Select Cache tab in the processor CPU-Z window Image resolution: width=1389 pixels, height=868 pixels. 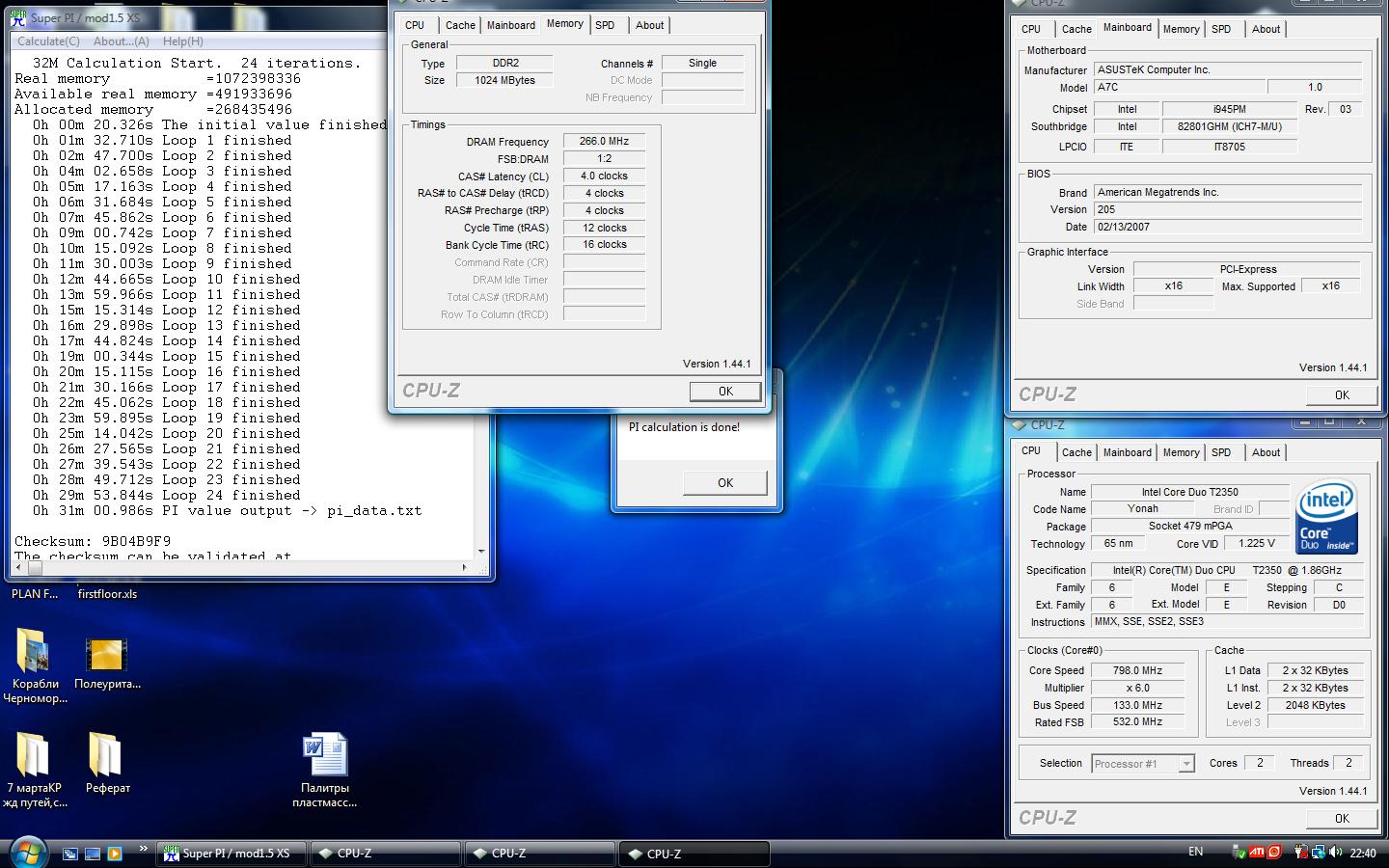1076,452
